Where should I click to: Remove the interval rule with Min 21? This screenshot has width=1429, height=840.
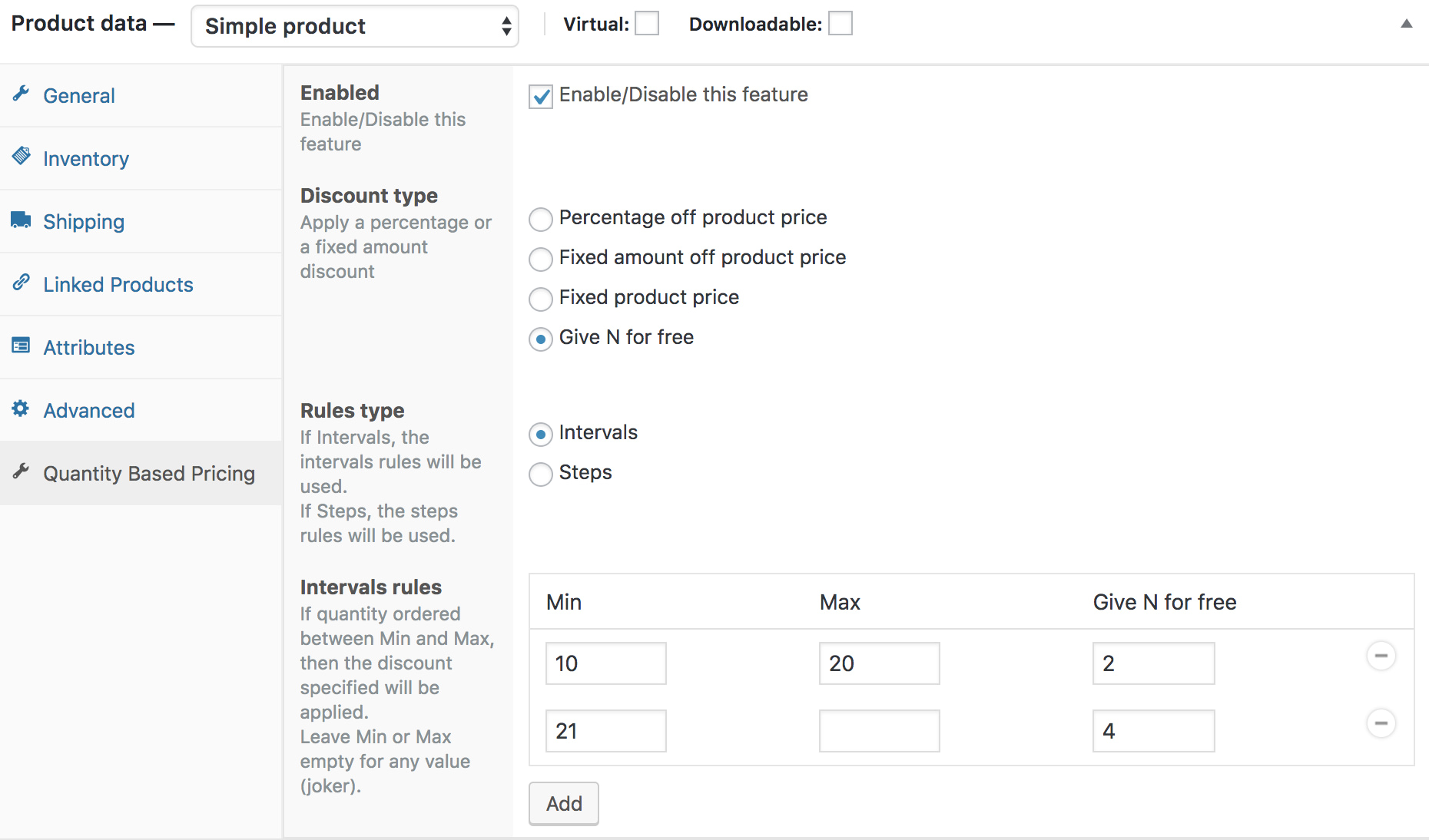click(x=1381, y=723)
